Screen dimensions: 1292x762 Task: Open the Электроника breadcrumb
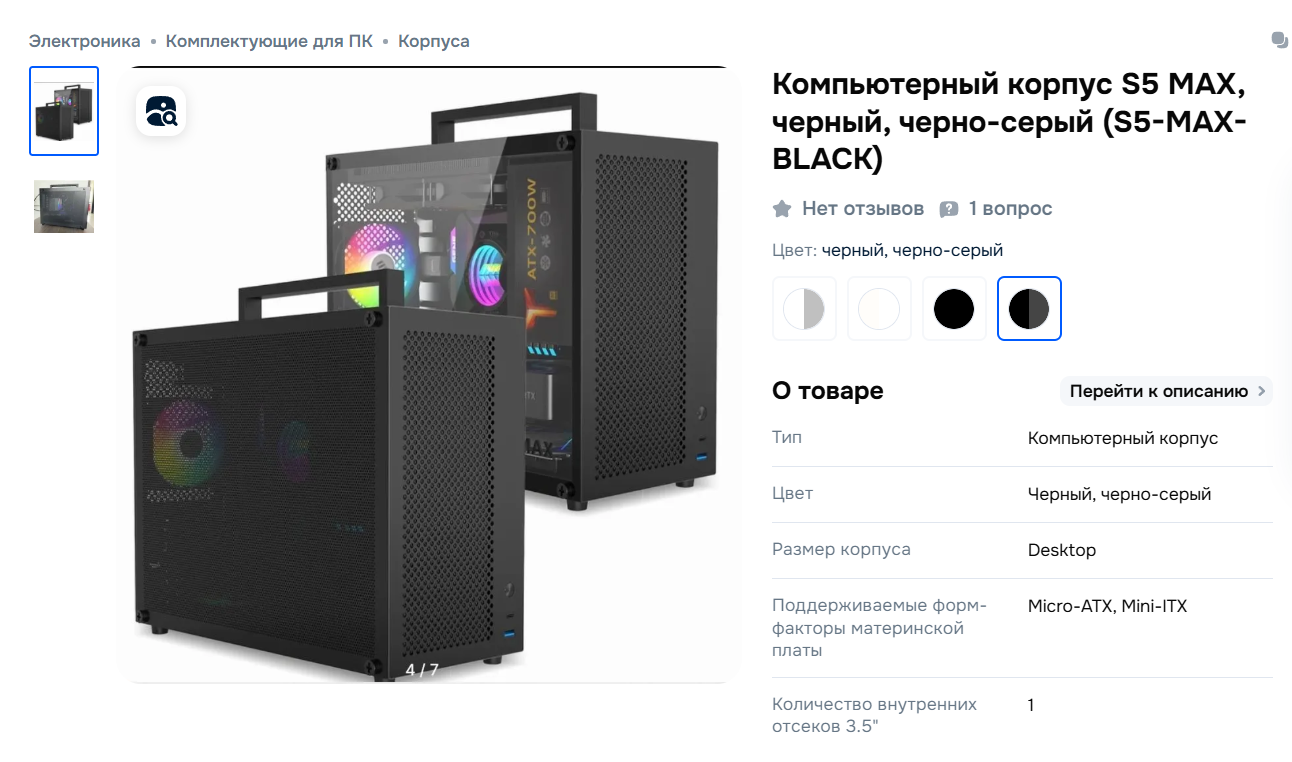point(85,41)
